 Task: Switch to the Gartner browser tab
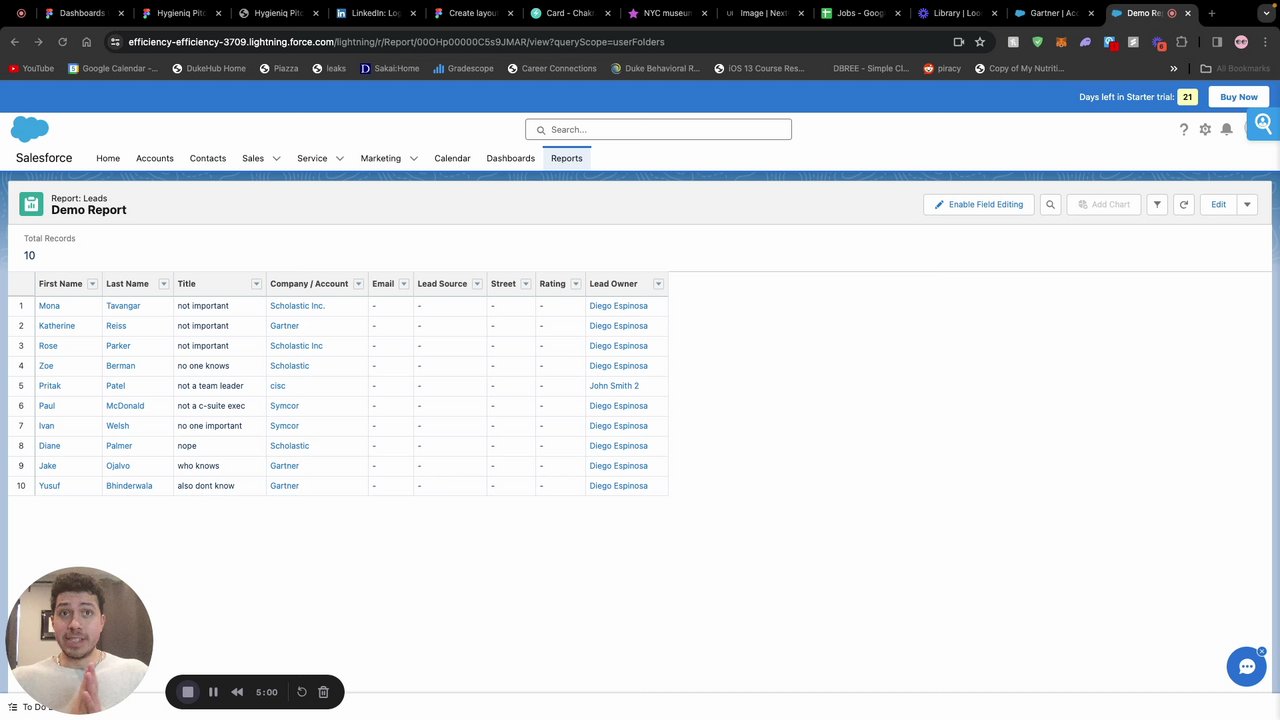(x=1055, y=13)
